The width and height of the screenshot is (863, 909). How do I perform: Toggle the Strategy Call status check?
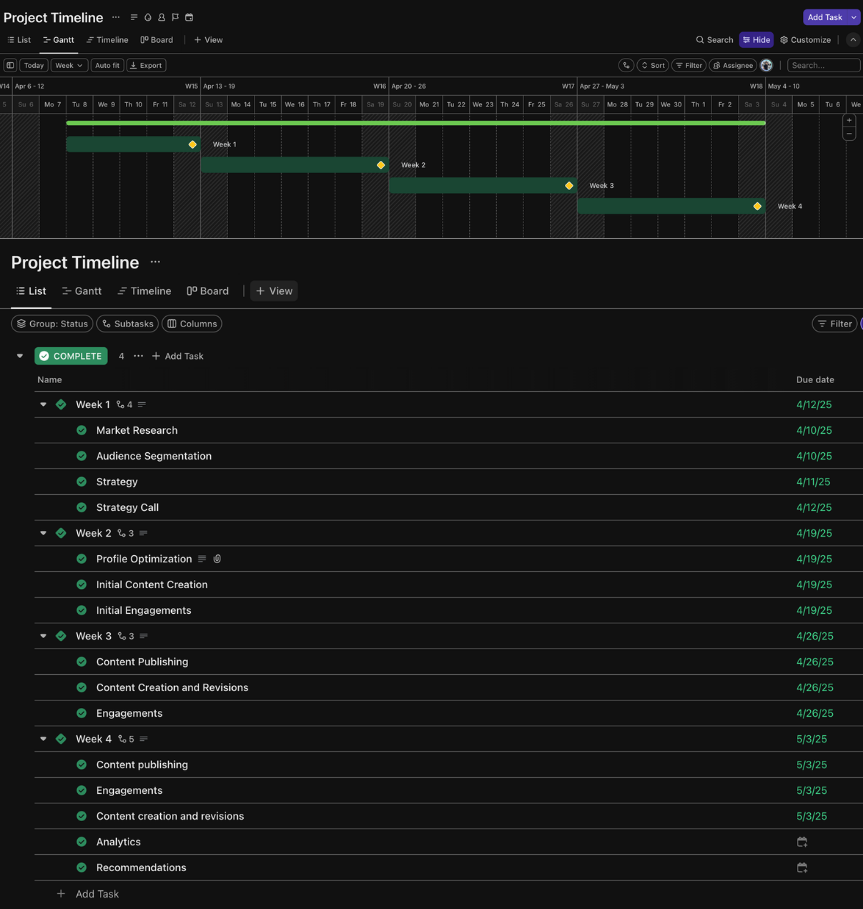(x=82, y=507)
